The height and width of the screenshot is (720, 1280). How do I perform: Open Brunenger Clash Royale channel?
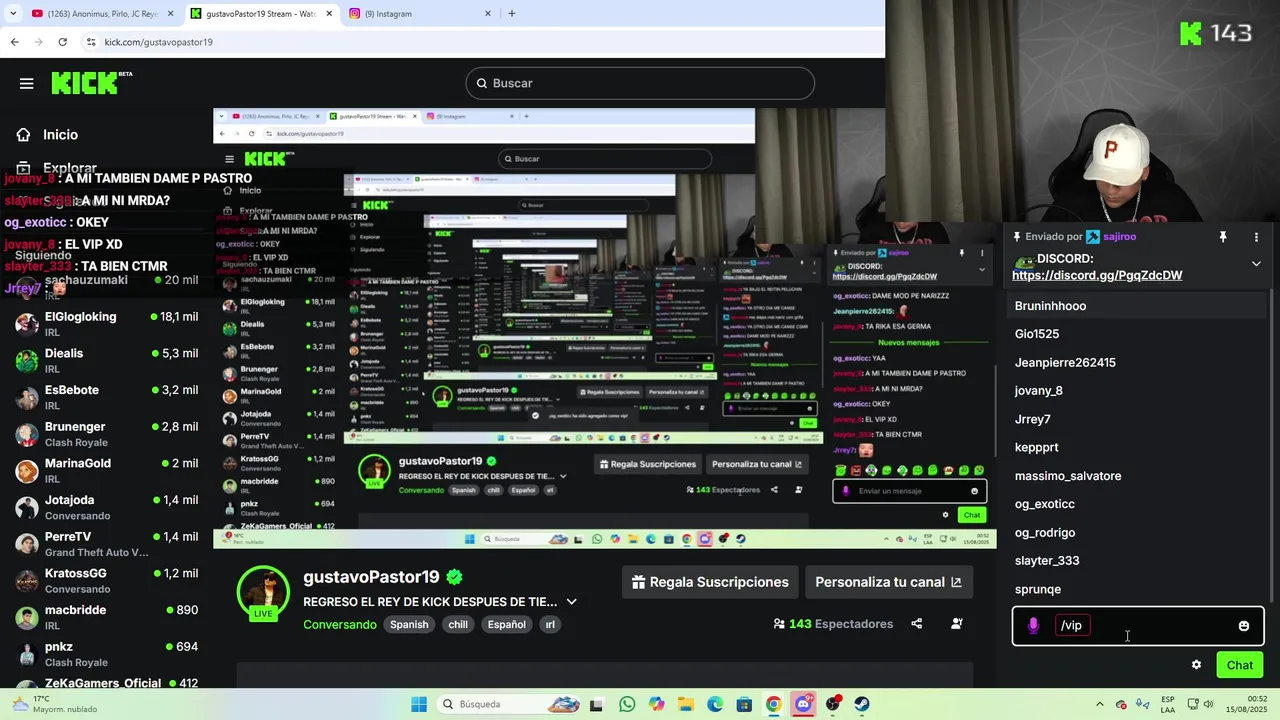coord(107,434)
